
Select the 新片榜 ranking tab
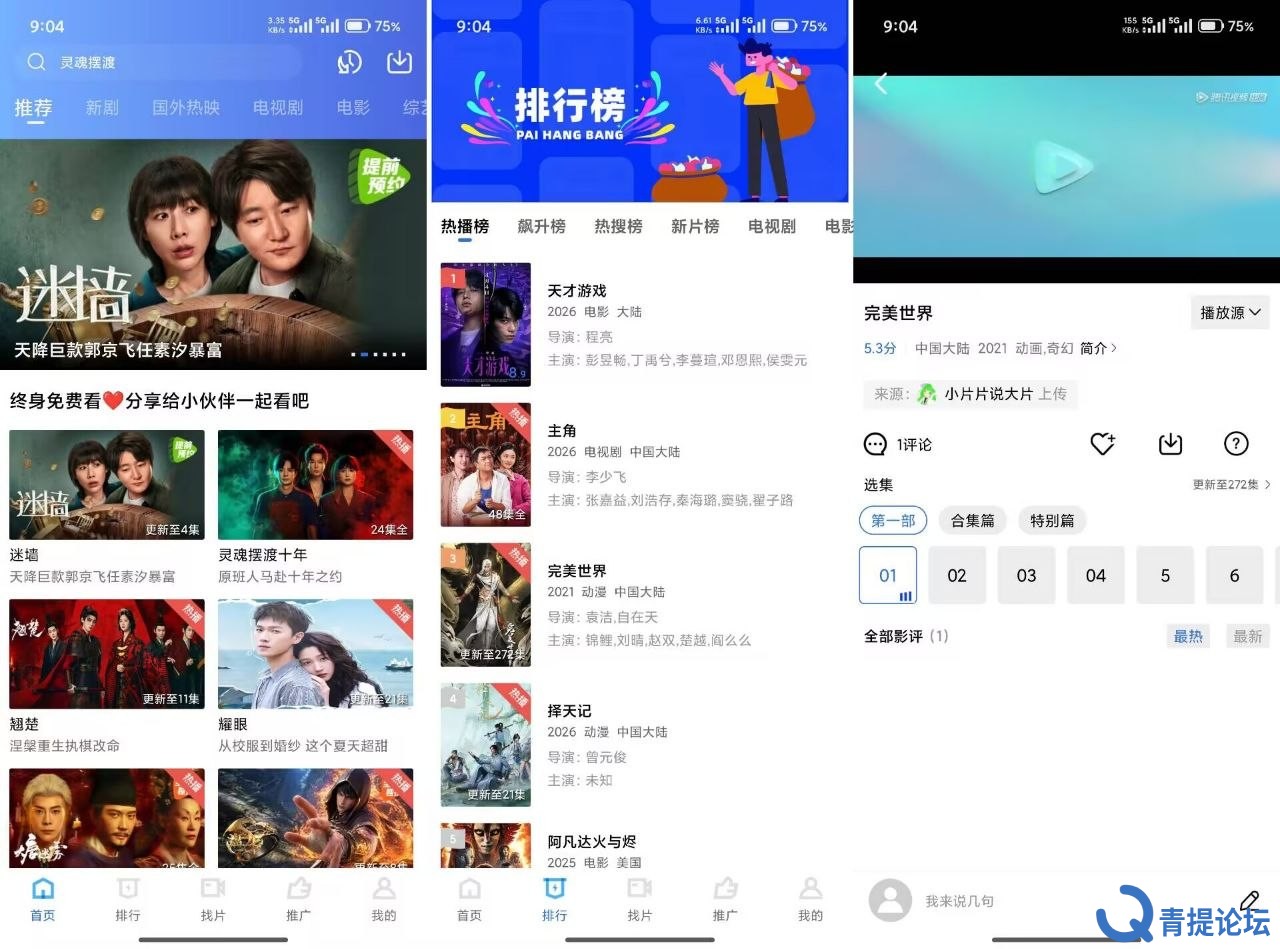(x=695, y=227)
